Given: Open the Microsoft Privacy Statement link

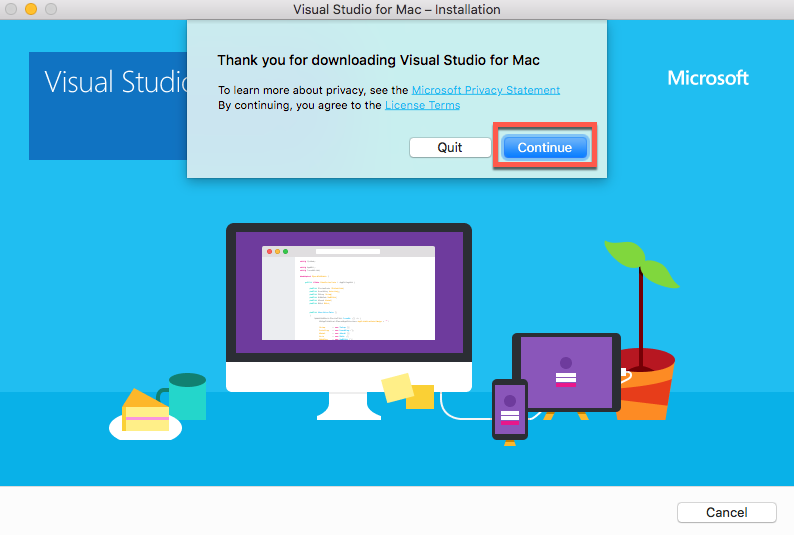Looking at the screenshot, I should [485, 90].
